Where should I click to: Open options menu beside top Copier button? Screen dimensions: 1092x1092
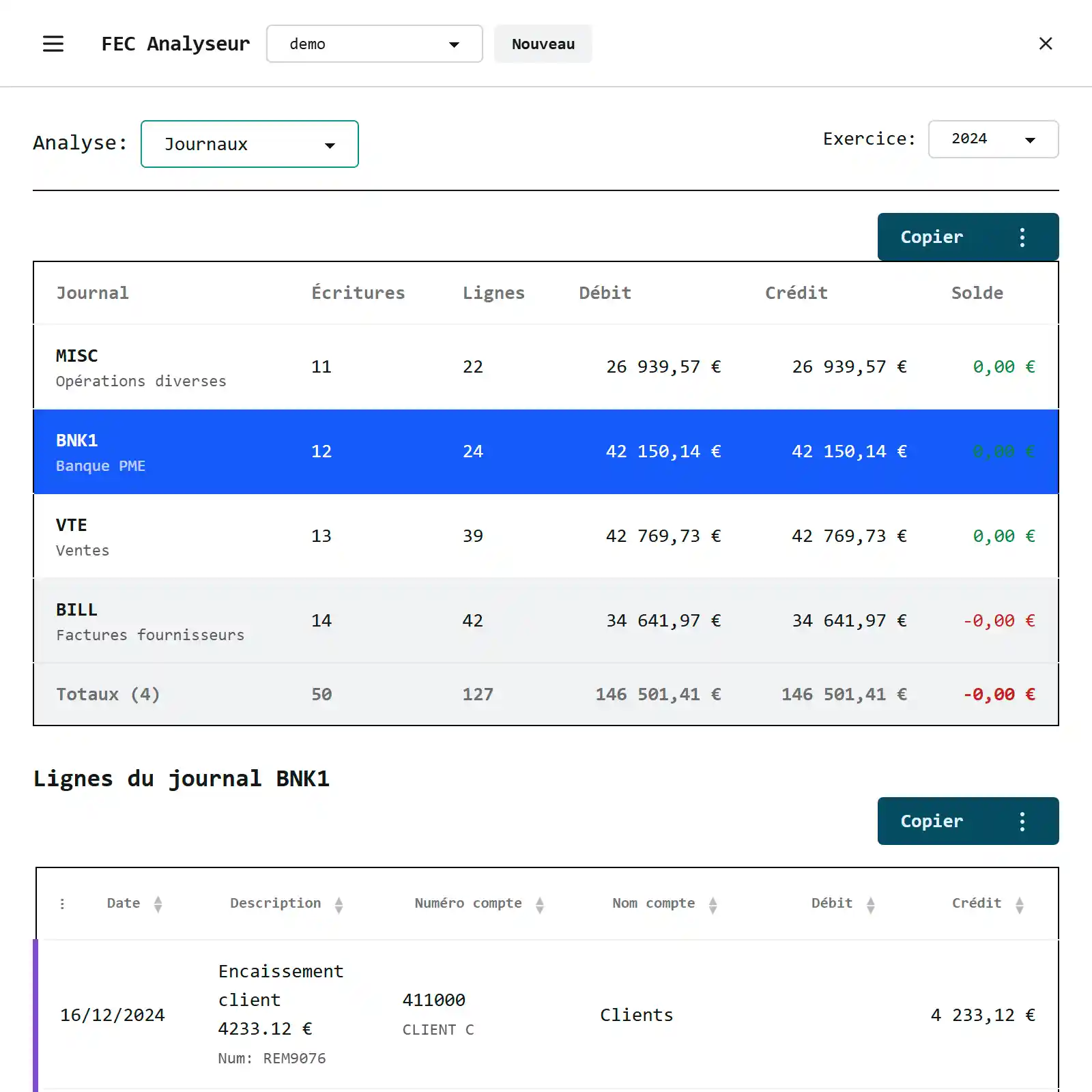pyautogui.click(x=1022, y=237)
